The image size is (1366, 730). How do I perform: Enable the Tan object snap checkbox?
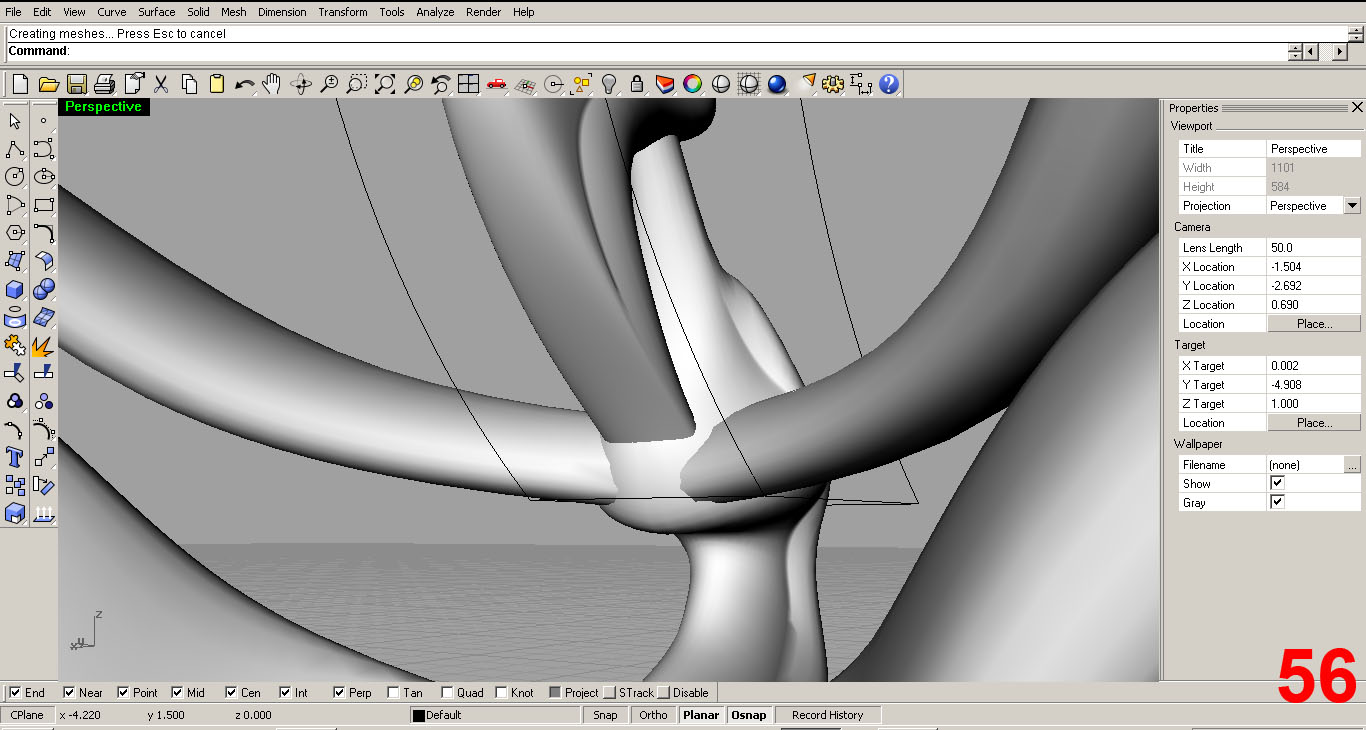click(393, 692)
